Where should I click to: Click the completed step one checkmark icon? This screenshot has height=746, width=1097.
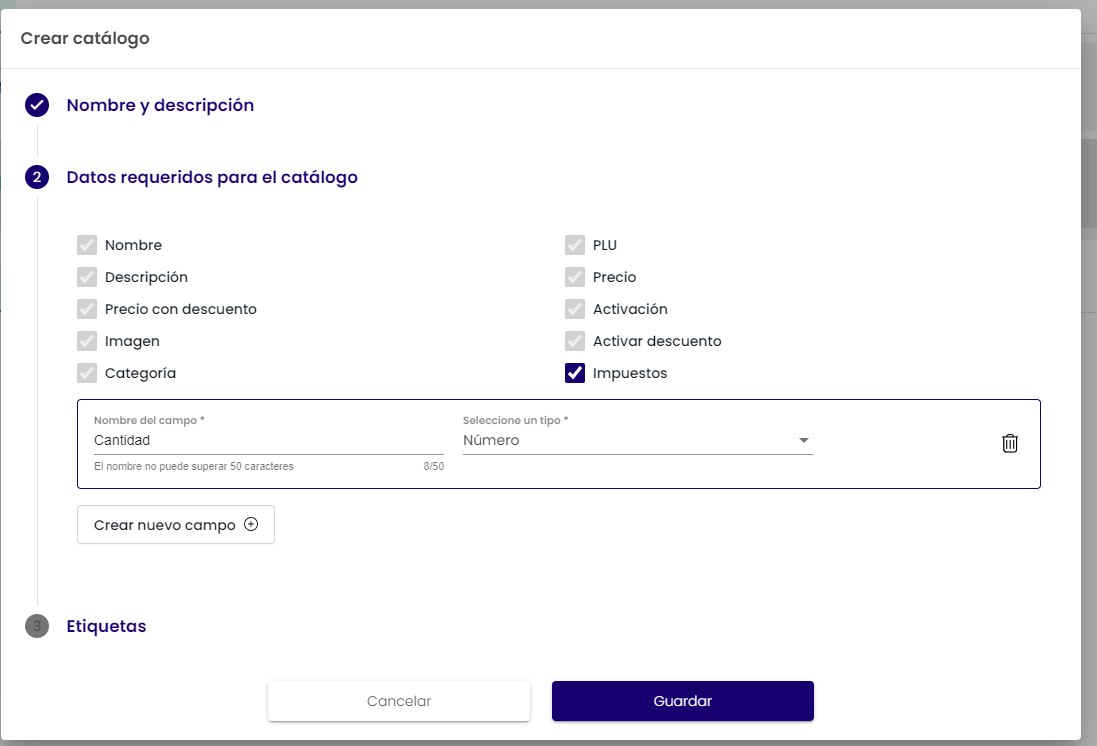pos(37,105)
